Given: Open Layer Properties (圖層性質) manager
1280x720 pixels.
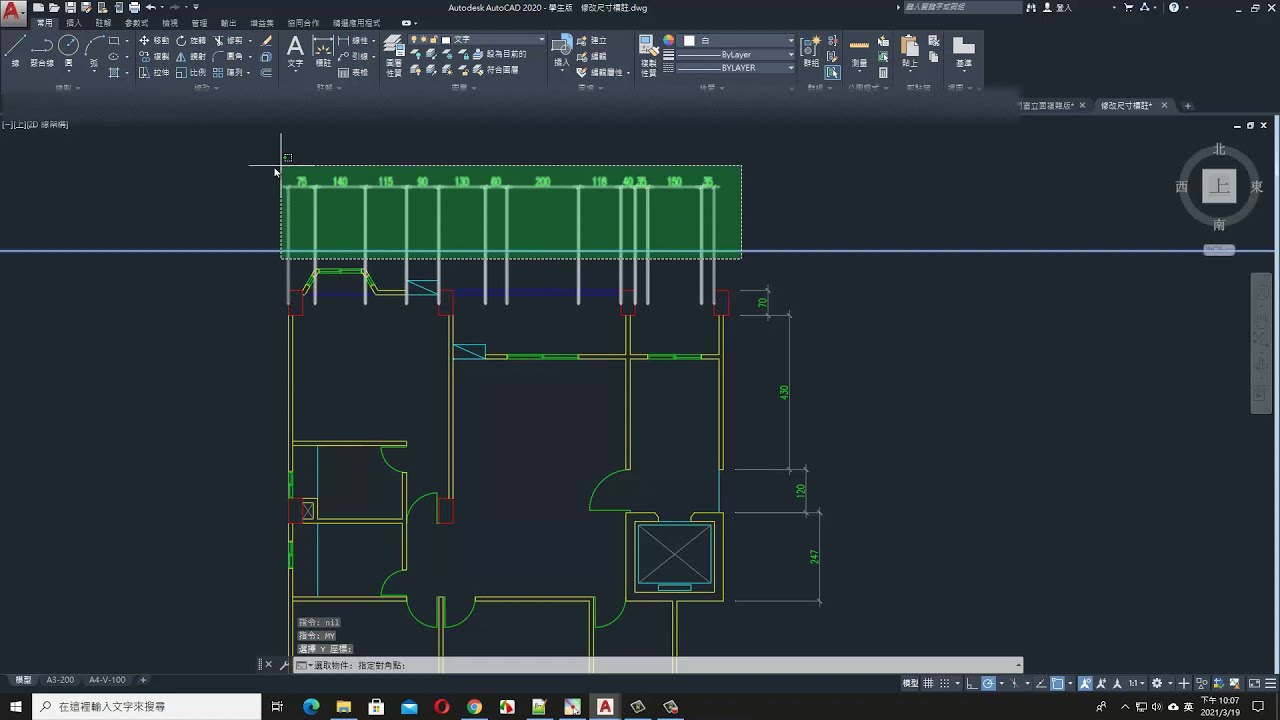Looking at the screenshot, I should pyautogui.click(x=394, y=55).
